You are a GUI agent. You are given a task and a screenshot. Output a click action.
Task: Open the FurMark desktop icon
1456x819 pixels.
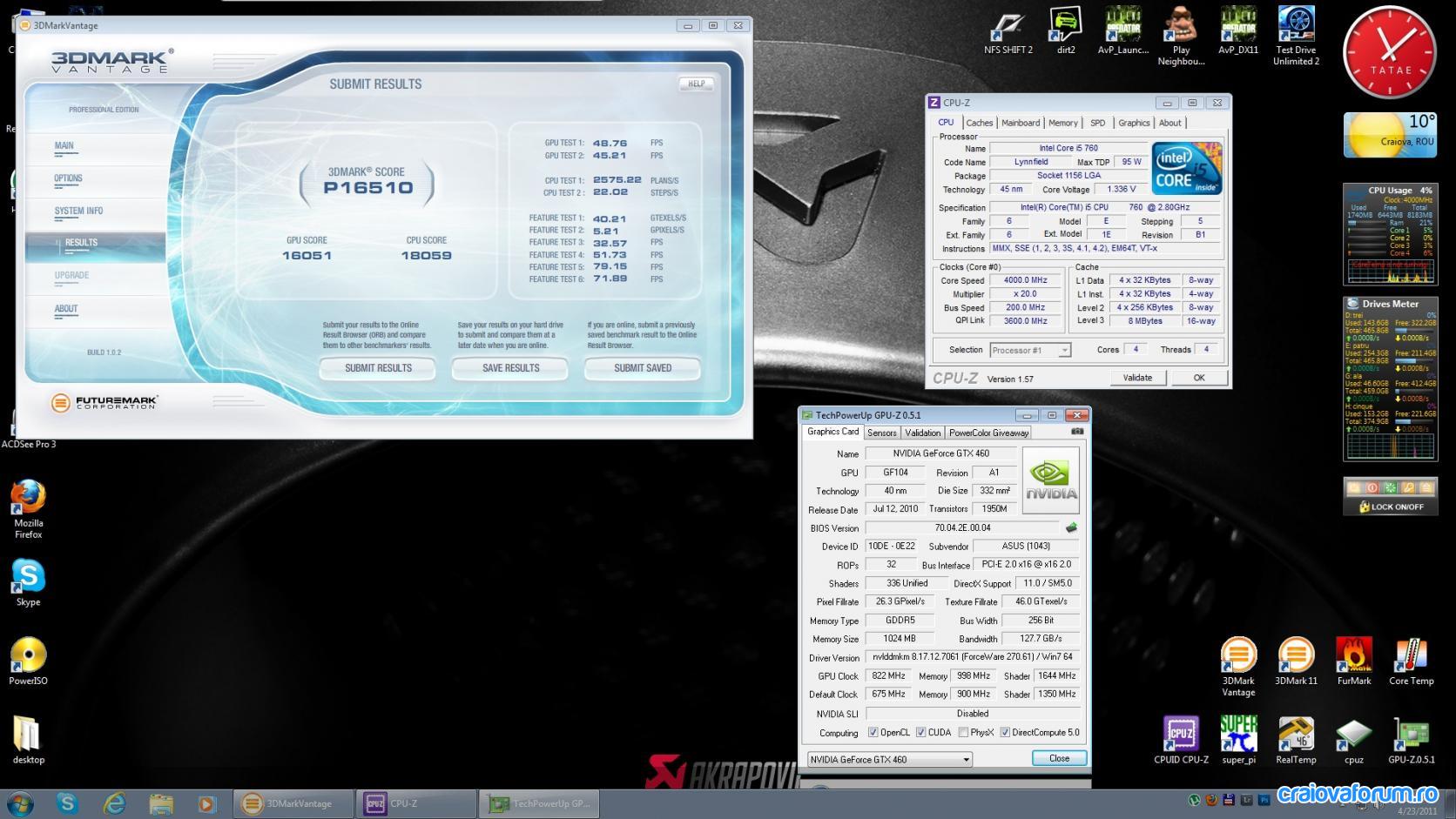pos(1354,661)
